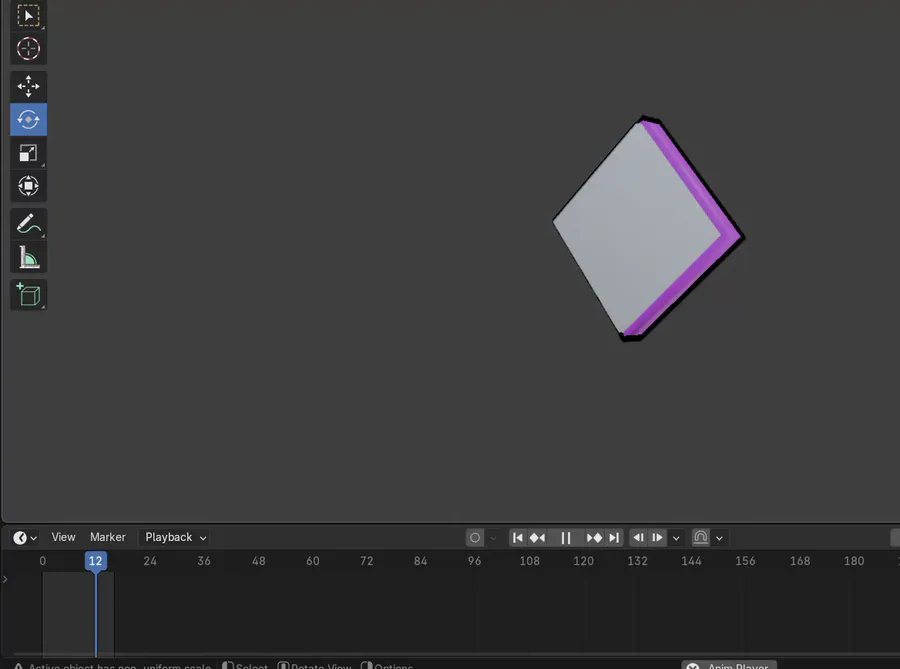This screenshot has width=900, height=669.
Task: Activate the Transform tool
Action: pos(28,185)
